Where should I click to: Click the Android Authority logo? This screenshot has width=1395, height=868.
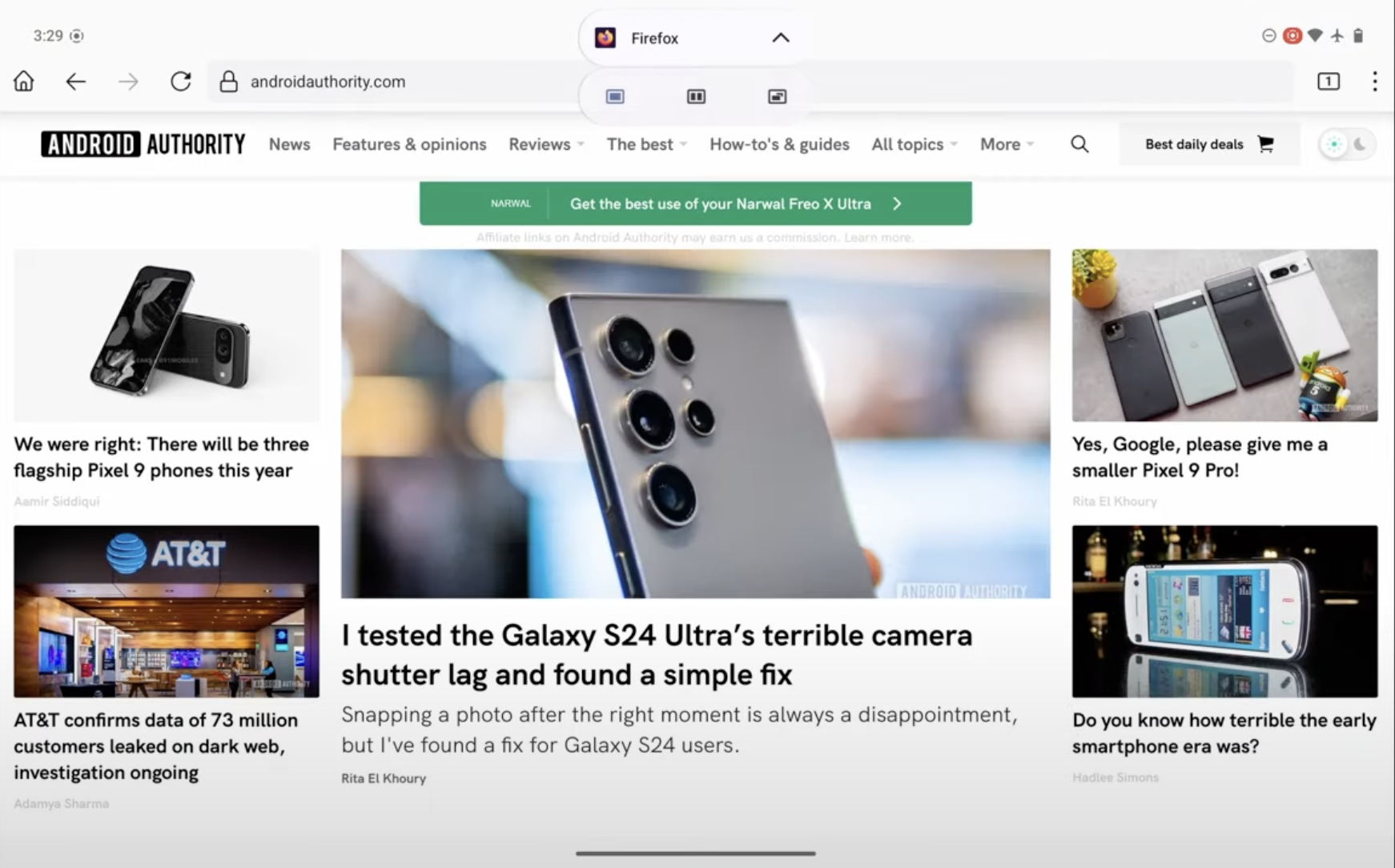pyautogui.click(x=143, y=144)
